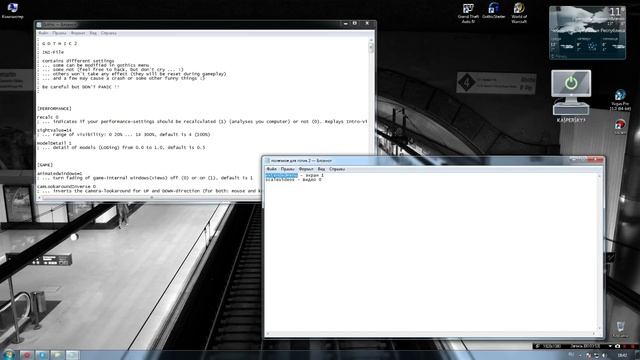
Task: Click the taskbar clock
Action: (x=622, y=356)
